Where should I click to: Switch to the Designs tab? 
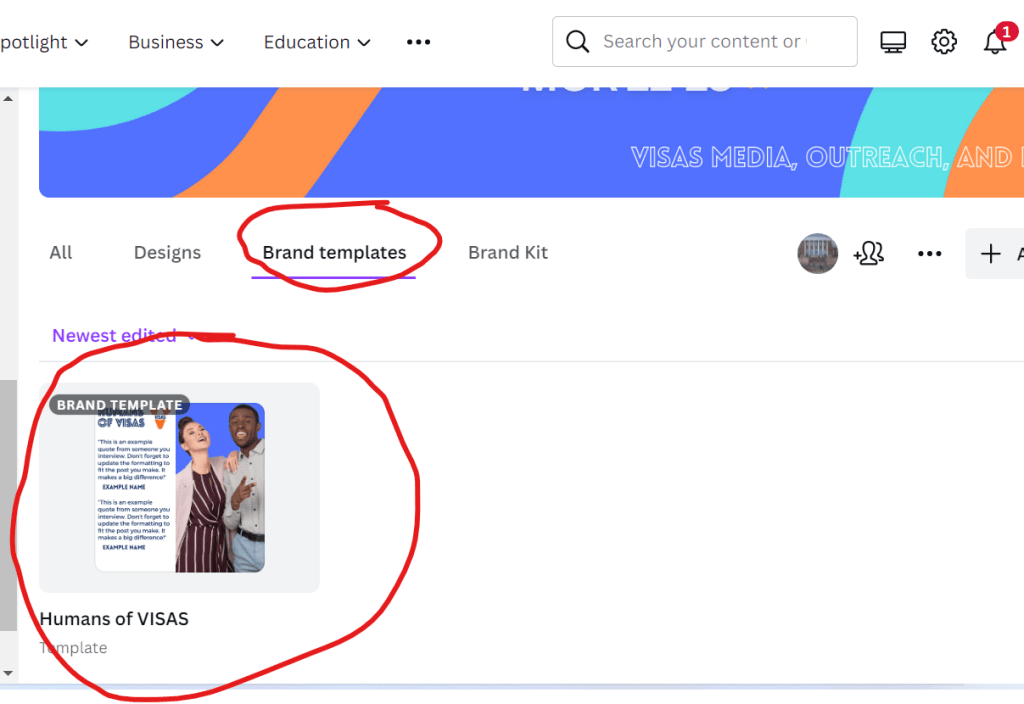pos(167,253)
